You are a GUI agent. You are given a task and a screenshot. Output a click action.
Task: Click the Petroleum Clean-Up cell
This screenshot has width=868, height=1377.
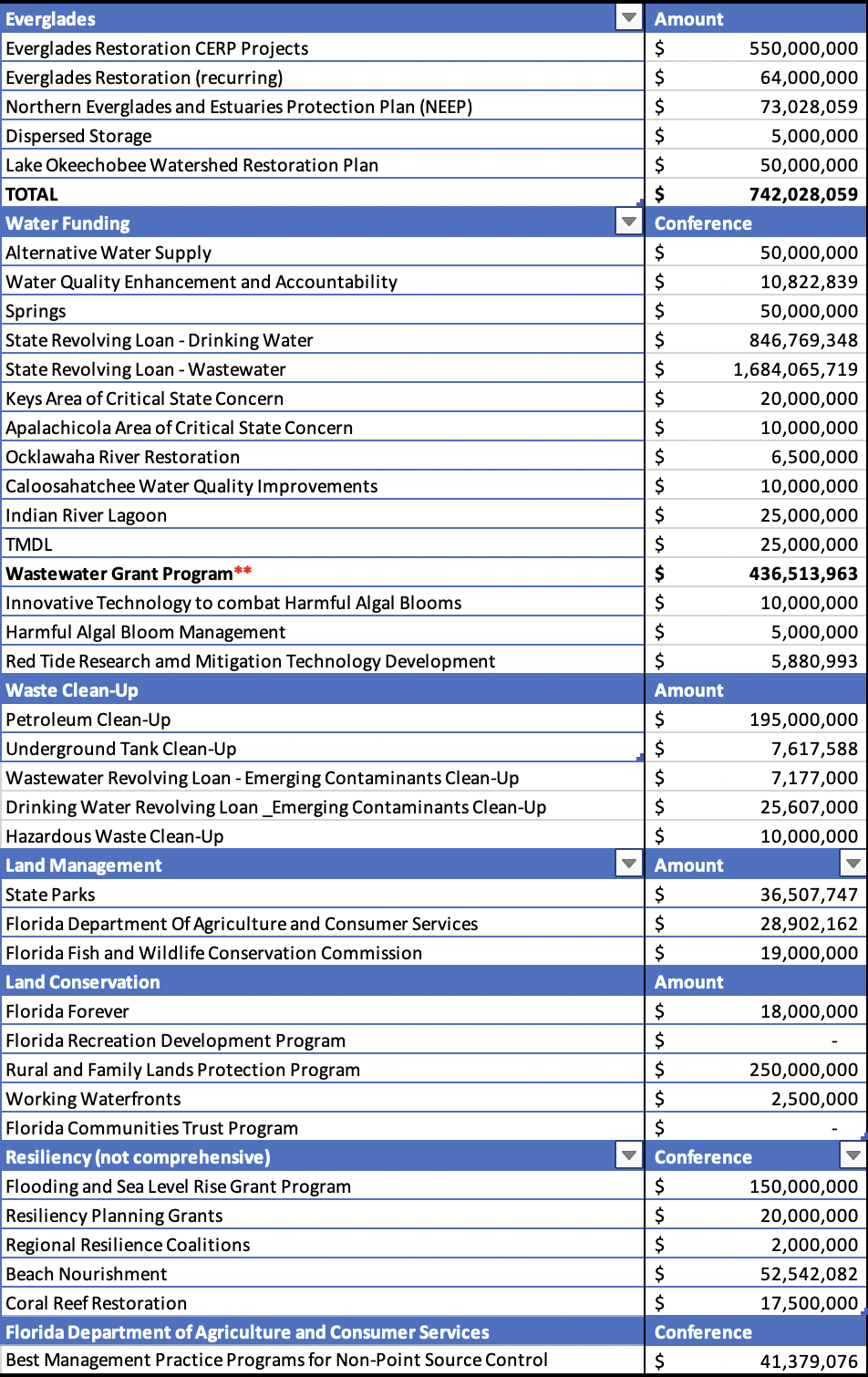pos(88,720)
